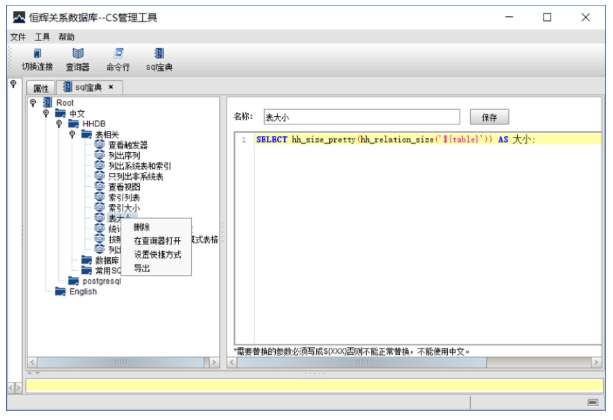This screenshot has width=613, height=420.
Task: Click the editor scroll-right arrow
Action: 596,363
